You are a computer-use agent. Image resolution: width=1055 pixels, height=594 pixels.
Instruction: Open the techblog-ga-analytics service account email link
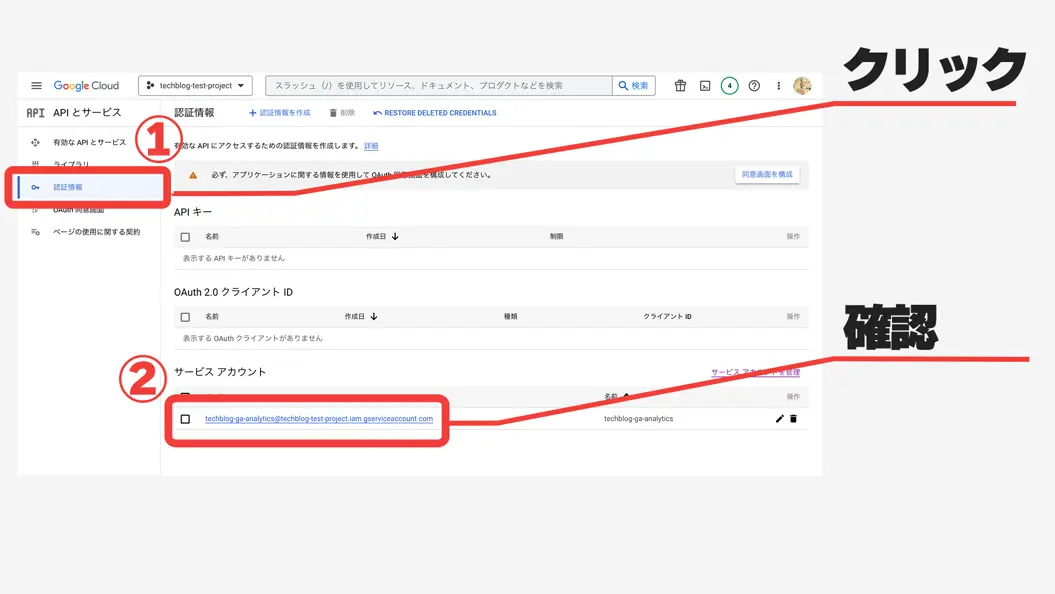319,418
